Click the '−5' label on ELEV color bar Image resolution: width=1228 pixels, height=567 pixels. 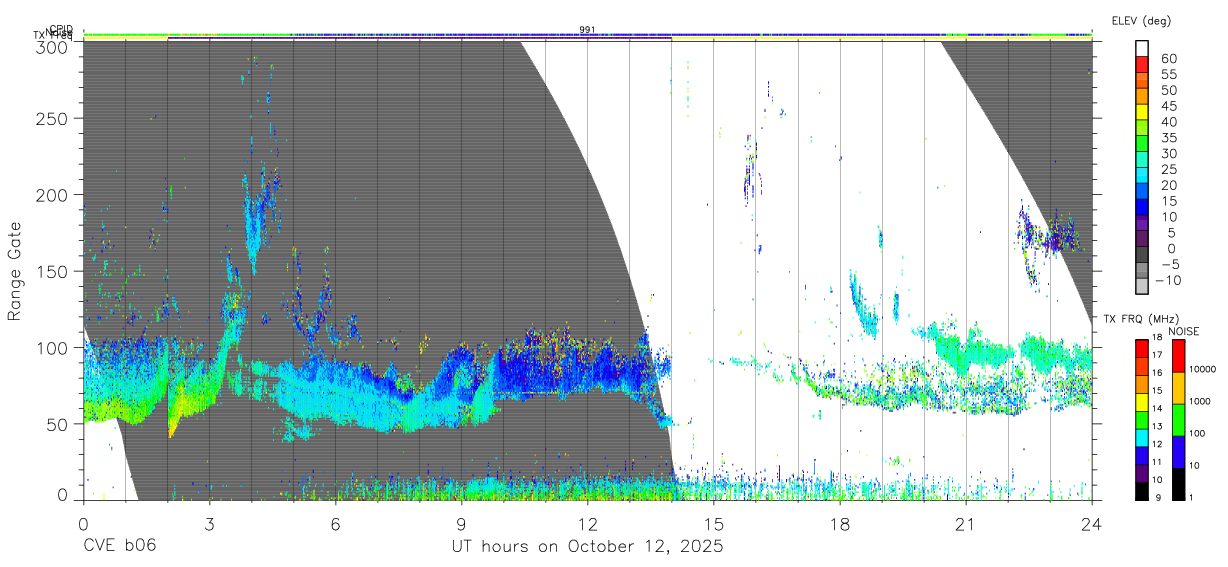click(x=1169, y=264)
